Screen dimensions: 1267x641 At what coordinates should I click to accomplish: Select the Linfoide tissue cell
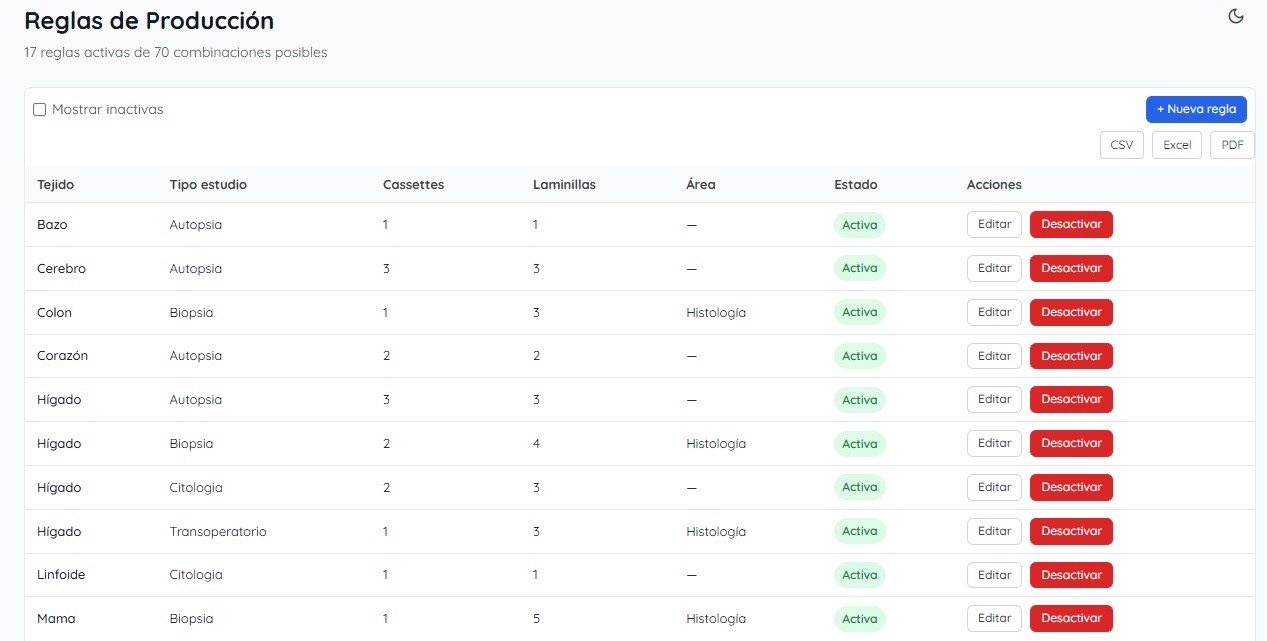[x=60, y=575]
